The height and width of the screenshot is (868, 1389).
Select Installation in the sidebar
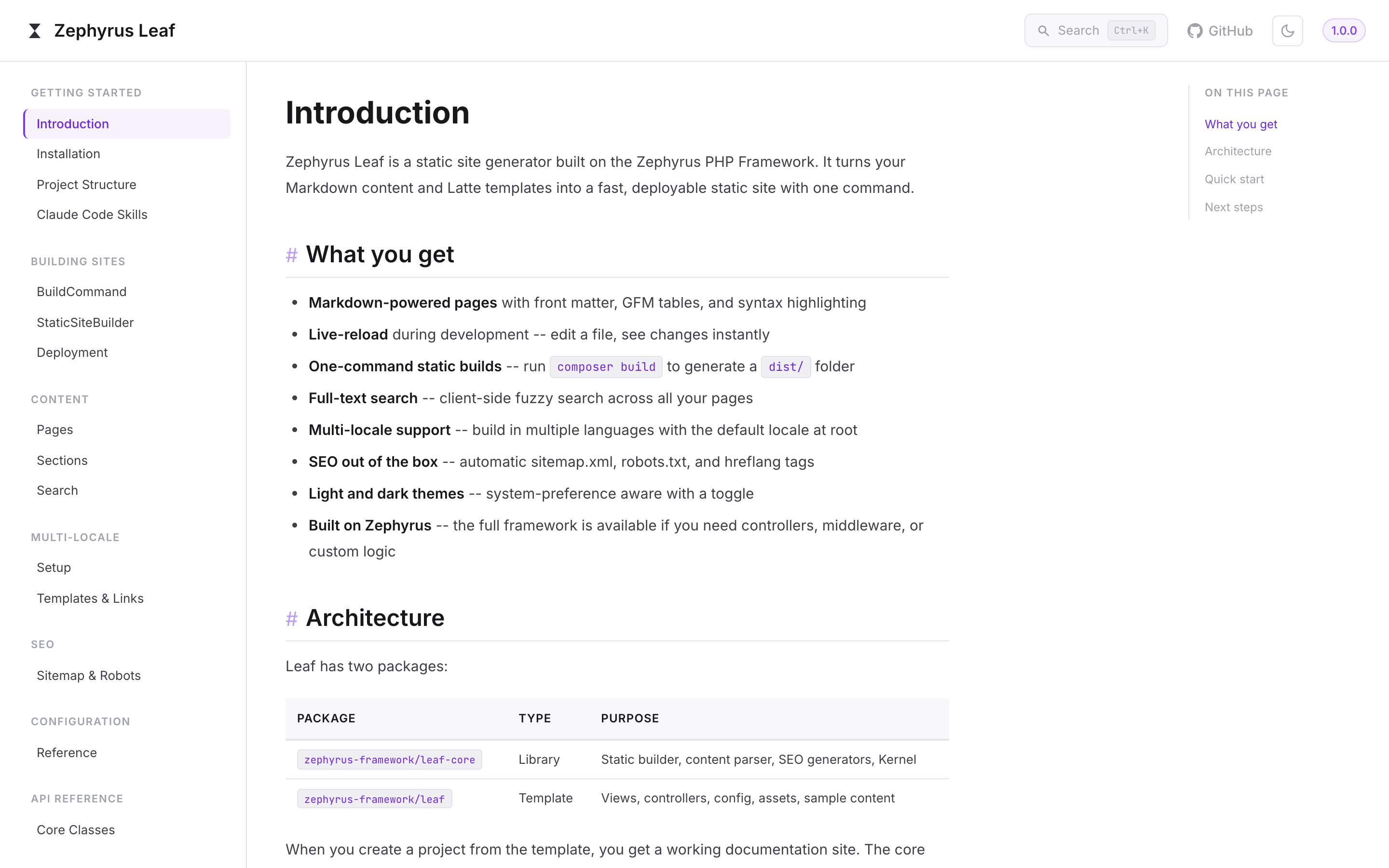[x=68, y=153]
